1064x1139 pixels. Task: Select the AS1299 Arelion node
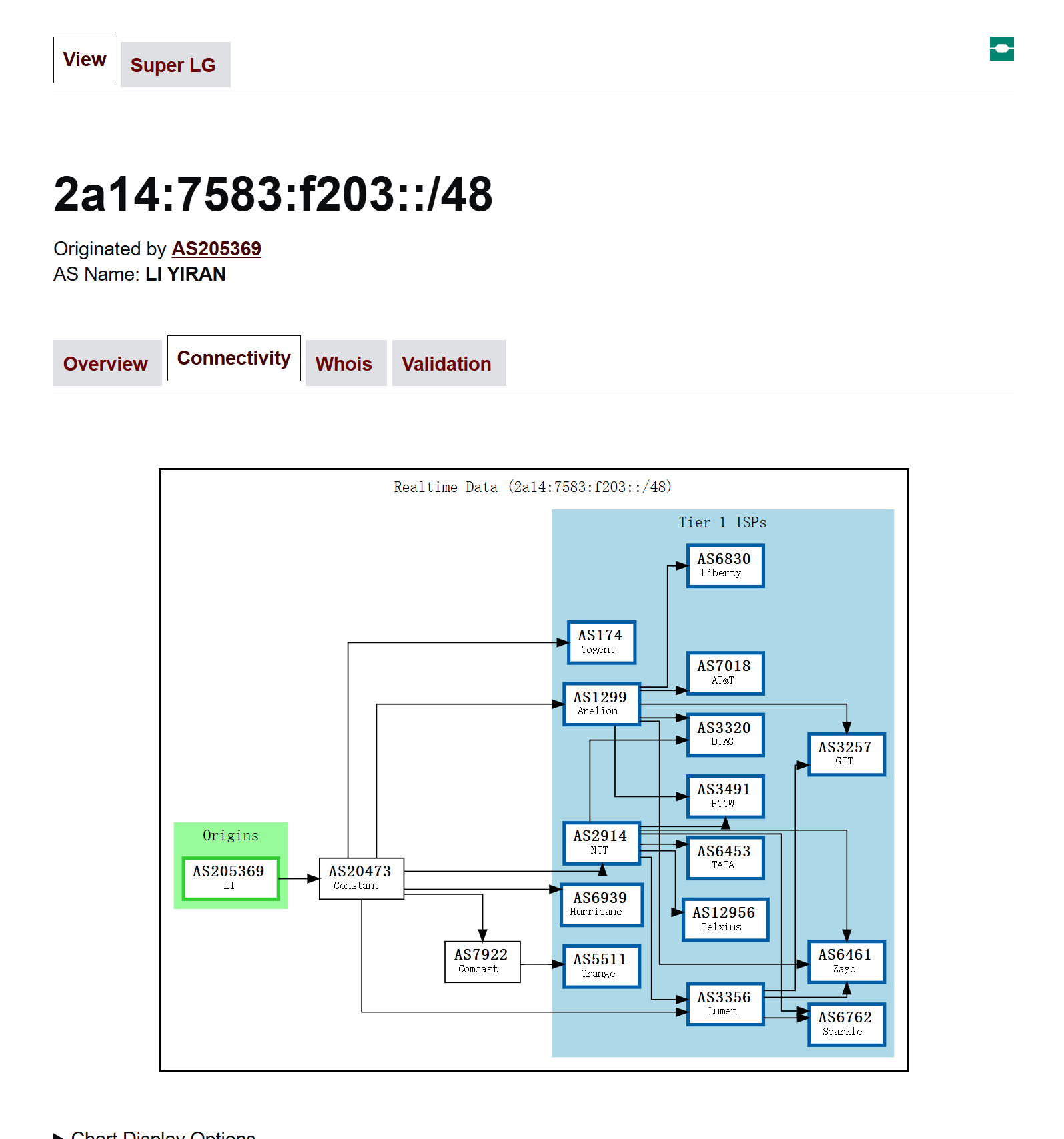(x=601, y=704)
